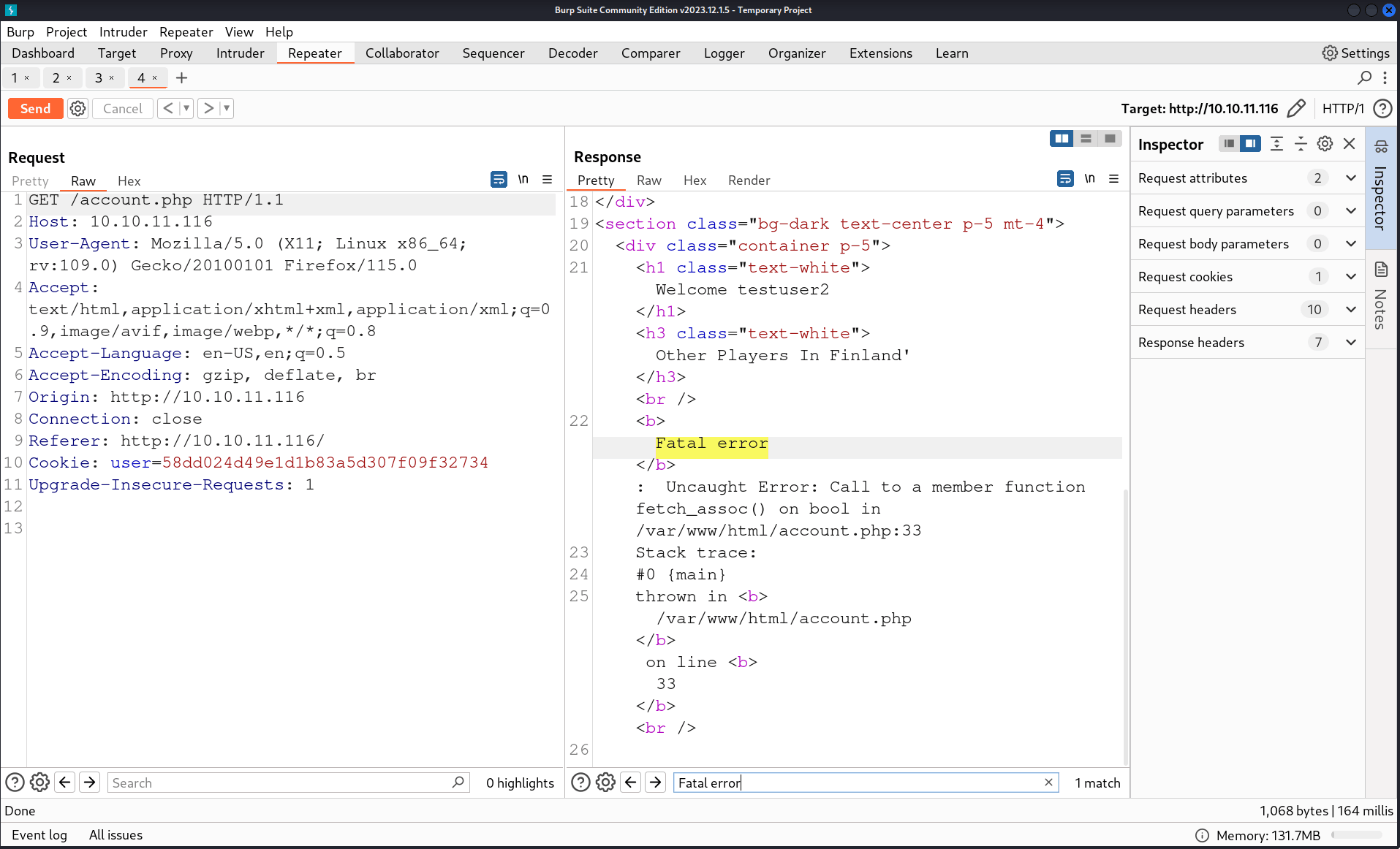1400x849 pixels.
Task: Select side-by-side request/response layout
Action: (1061, 138)
